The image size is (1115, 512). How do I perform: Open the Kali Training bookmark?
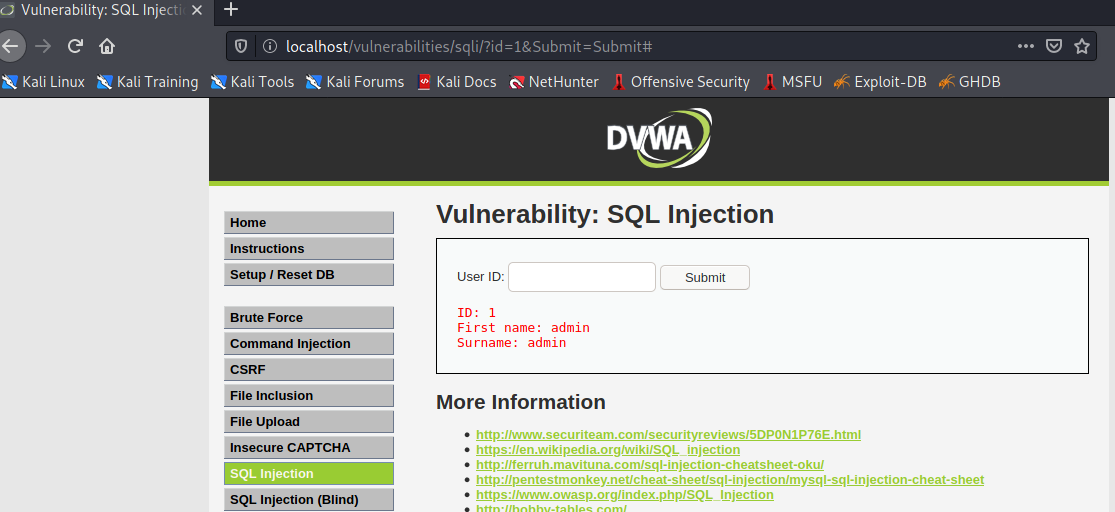pos(147,82)
